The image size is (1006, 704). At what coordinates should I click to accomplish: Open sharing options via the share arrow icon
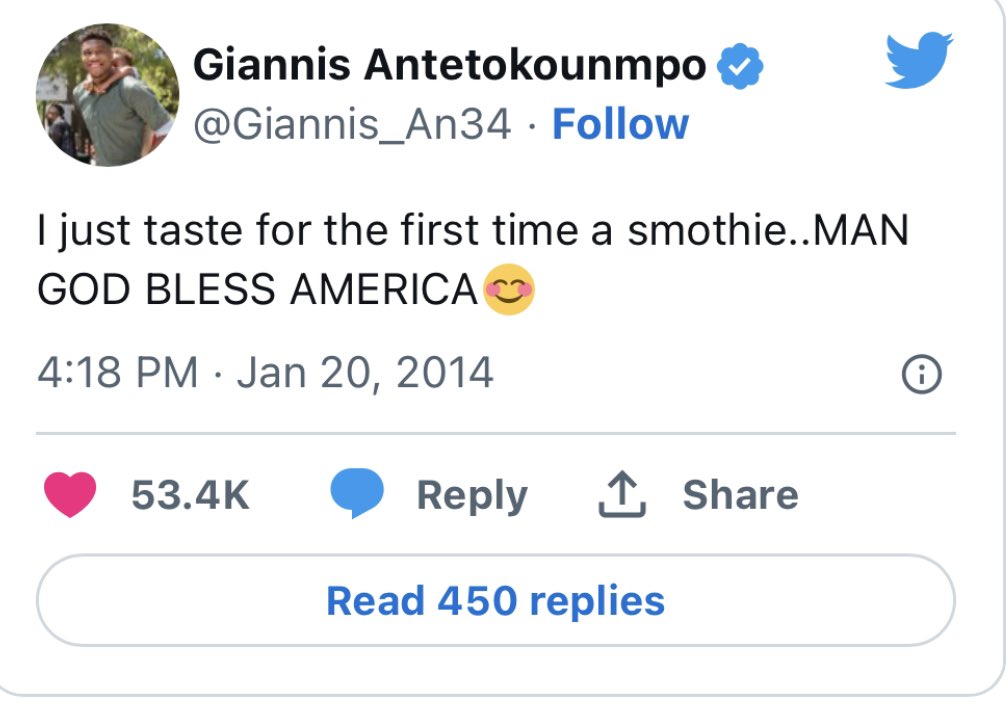(623, 491)
